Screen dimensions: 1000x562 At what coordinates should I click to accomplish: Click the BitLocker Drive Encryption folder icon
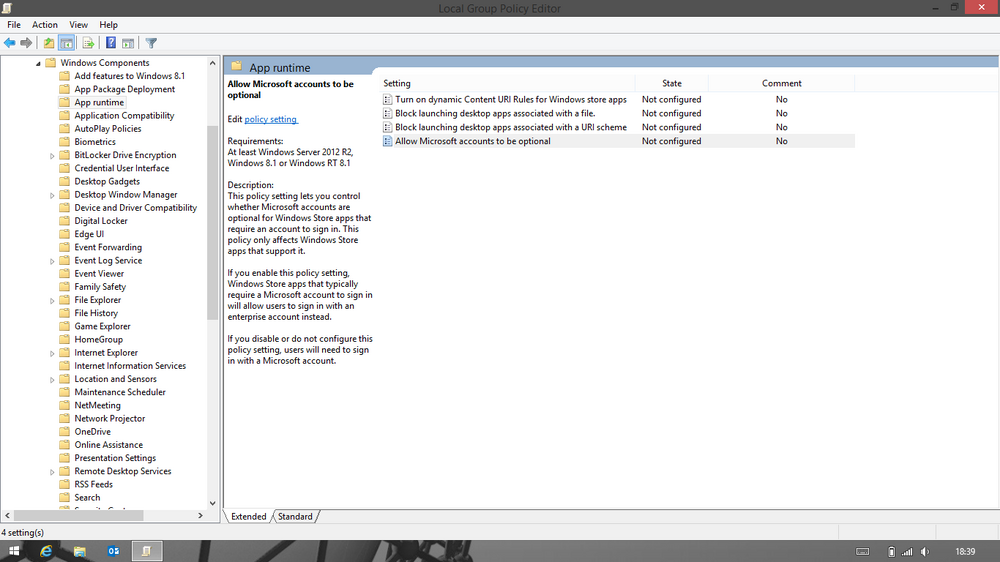coord(64,155)
